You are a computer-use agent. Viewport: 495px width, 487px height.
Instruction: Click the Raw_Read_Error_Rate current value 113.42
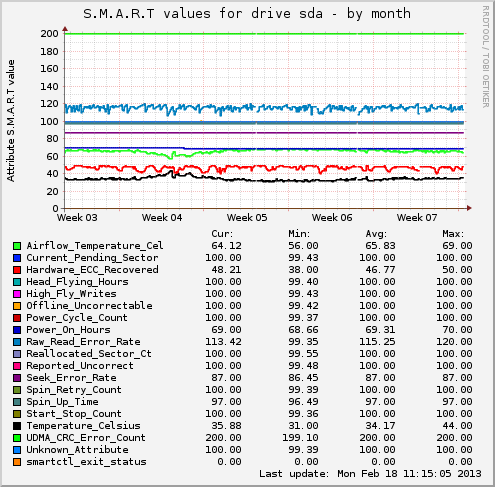coord(223,342)
